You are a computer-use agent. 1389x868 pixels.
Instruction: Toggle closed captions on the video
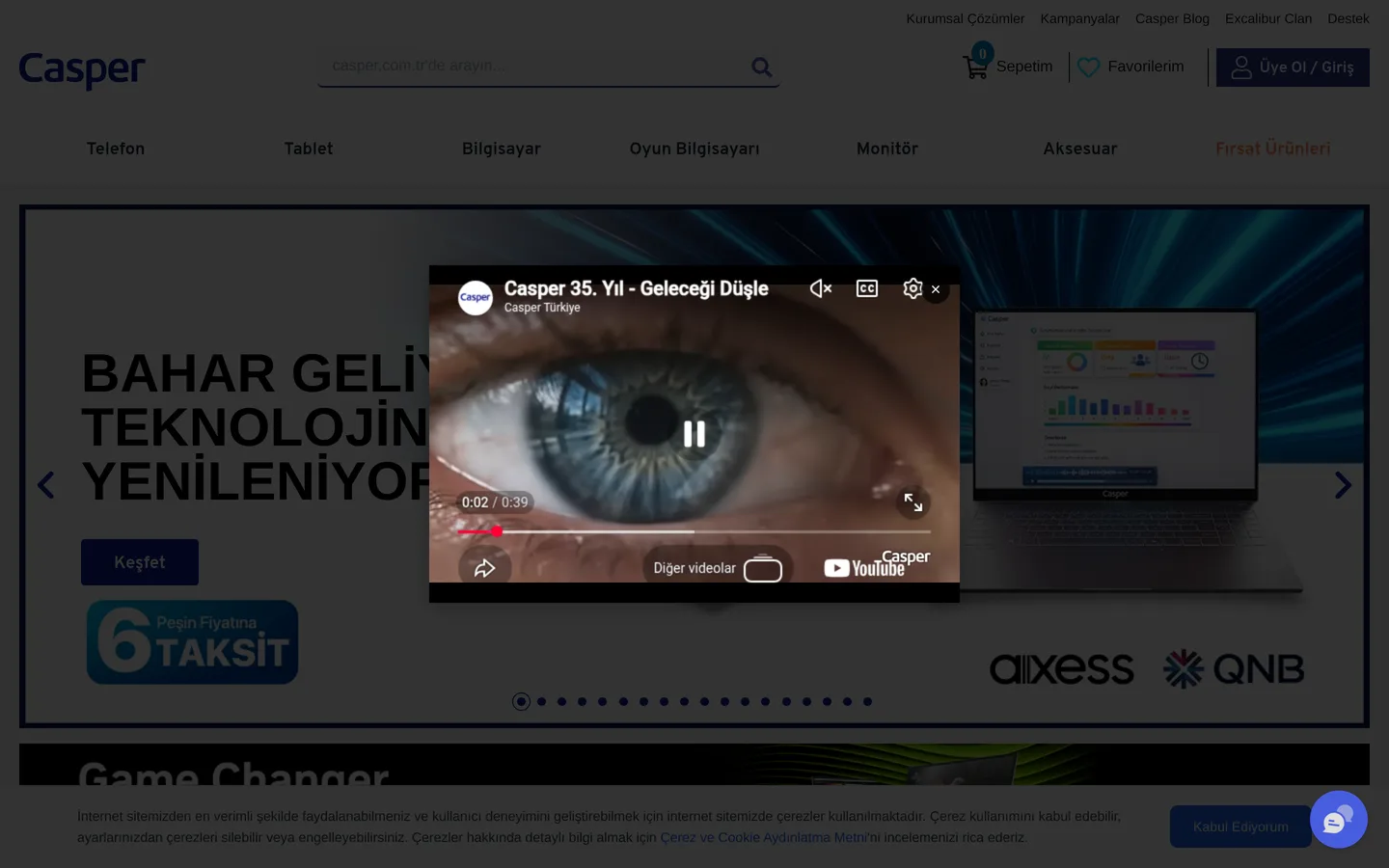tap(867, 288)
